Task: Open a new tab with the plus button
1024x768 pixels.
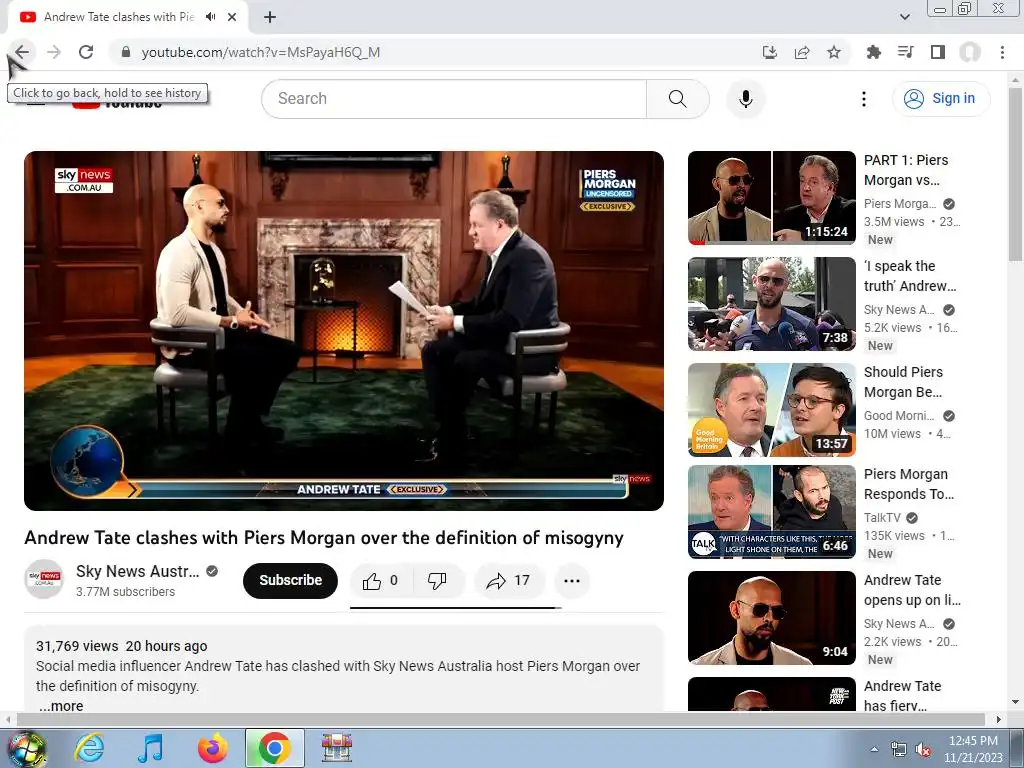Action: click(x=270, y=17)
